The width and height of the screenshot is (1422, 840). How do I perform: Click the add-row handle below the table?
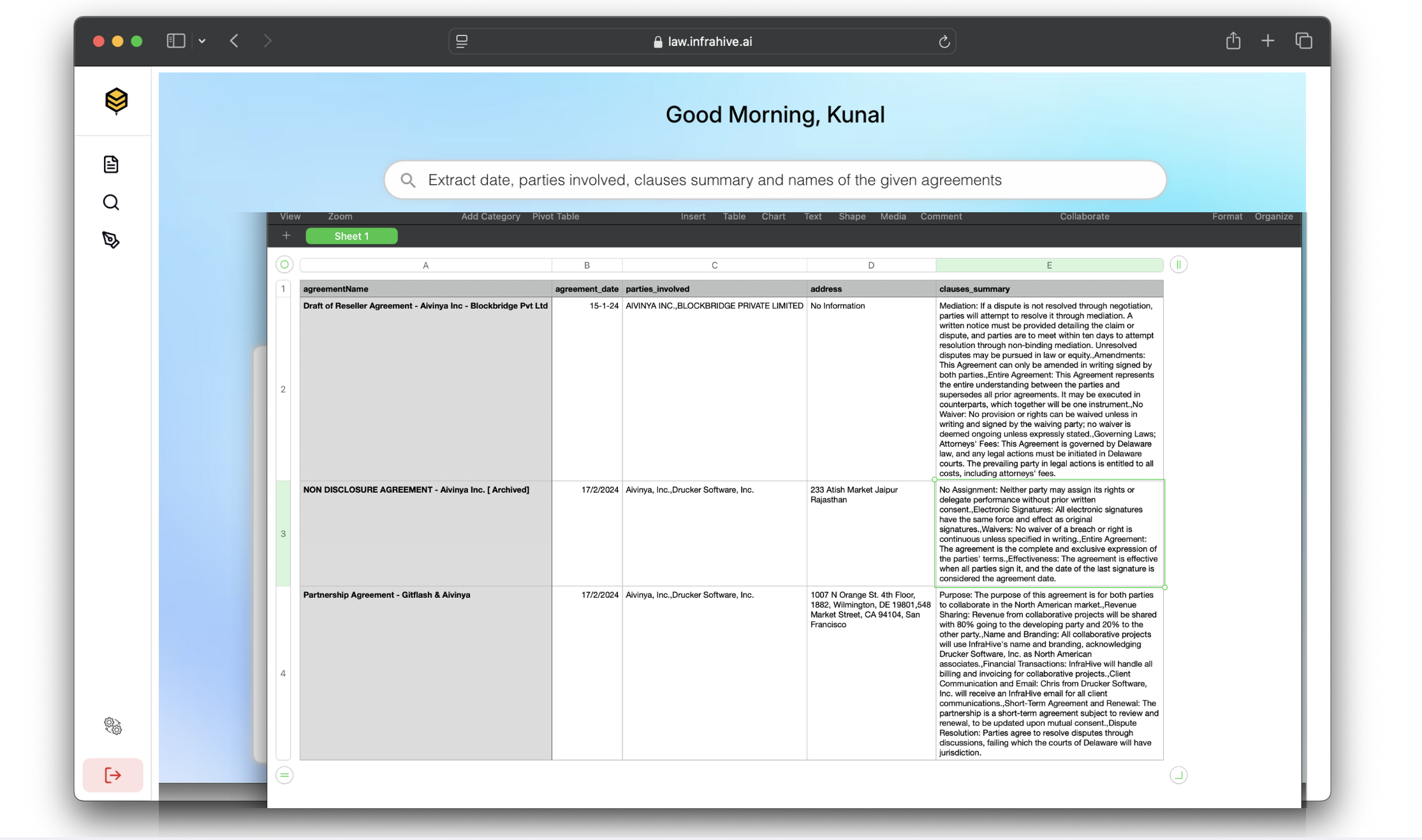[x=284, y=775]
